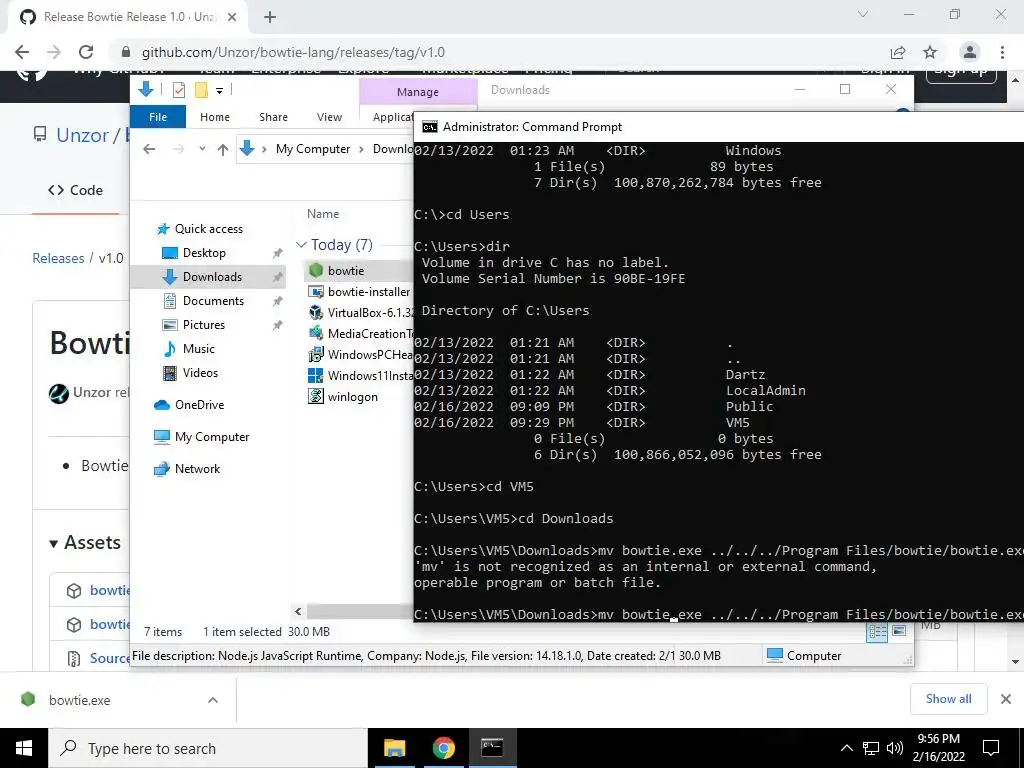Select the VirtualBox-6.1.32 installer file
This screenshot has width=1024, height=768.
360,313
